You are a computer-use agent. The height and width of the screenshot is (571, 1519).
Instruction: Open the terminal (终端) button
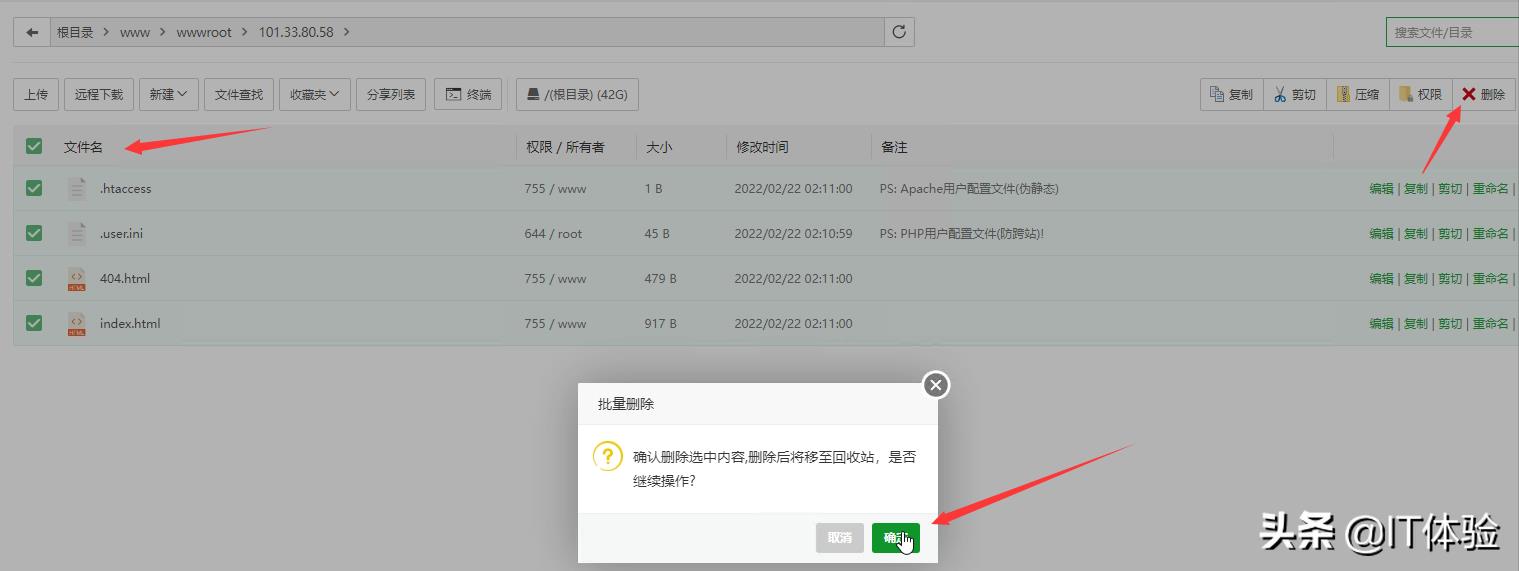pyautogui.click(x=468, y=94)
